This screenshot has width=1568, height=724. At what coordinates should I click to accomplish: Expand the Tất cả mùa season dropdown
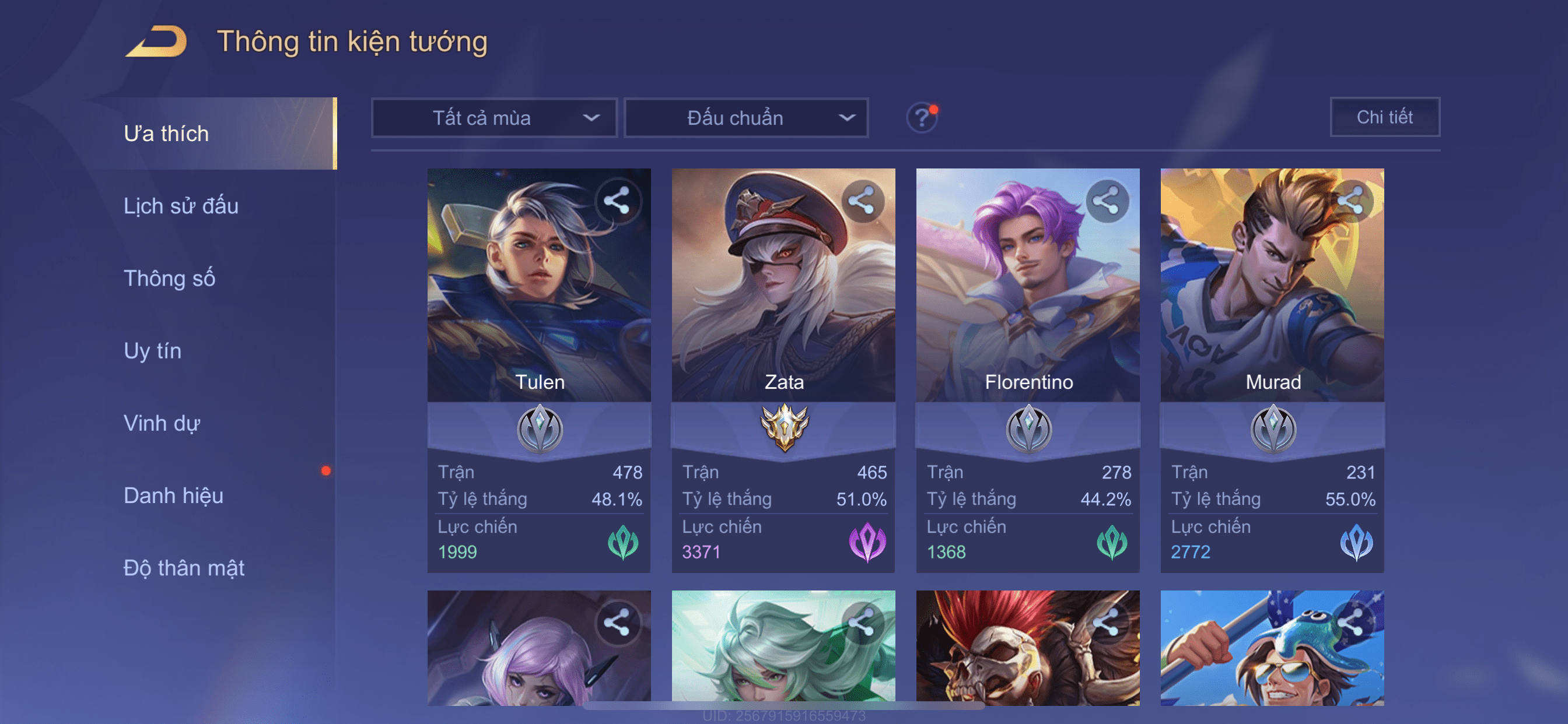pos(494,117)
